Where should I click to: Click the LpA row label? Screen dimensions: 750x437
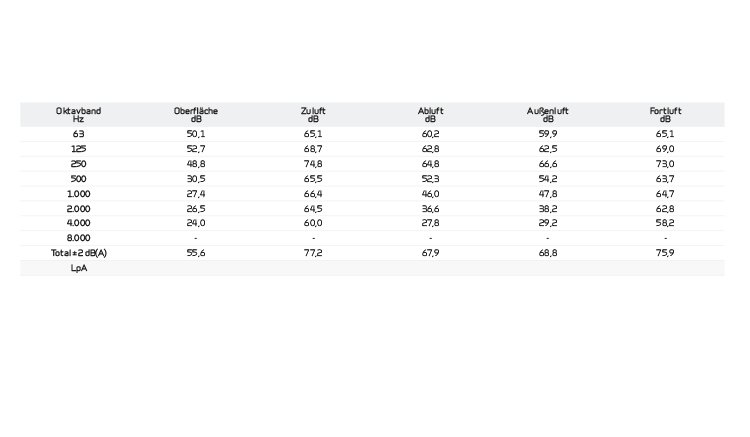click(x=78, y=268)
